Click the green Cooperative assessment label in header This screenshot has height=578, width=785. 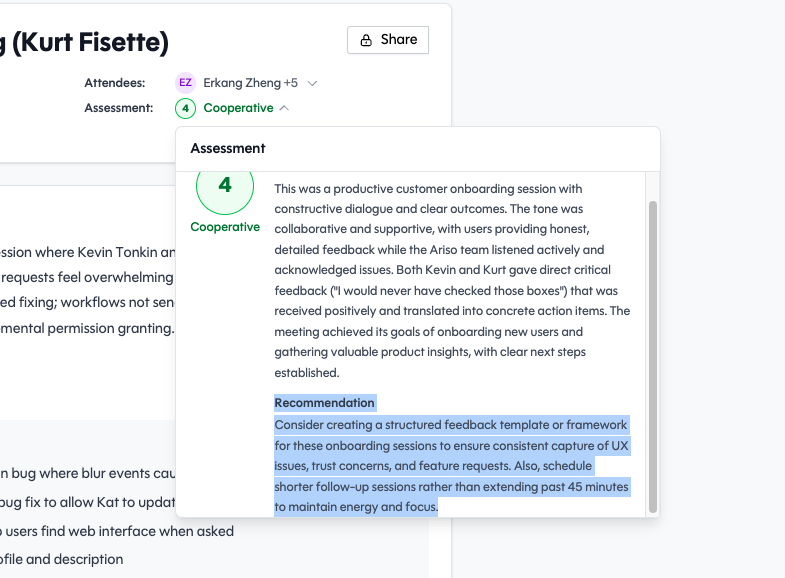coord(238,108)
